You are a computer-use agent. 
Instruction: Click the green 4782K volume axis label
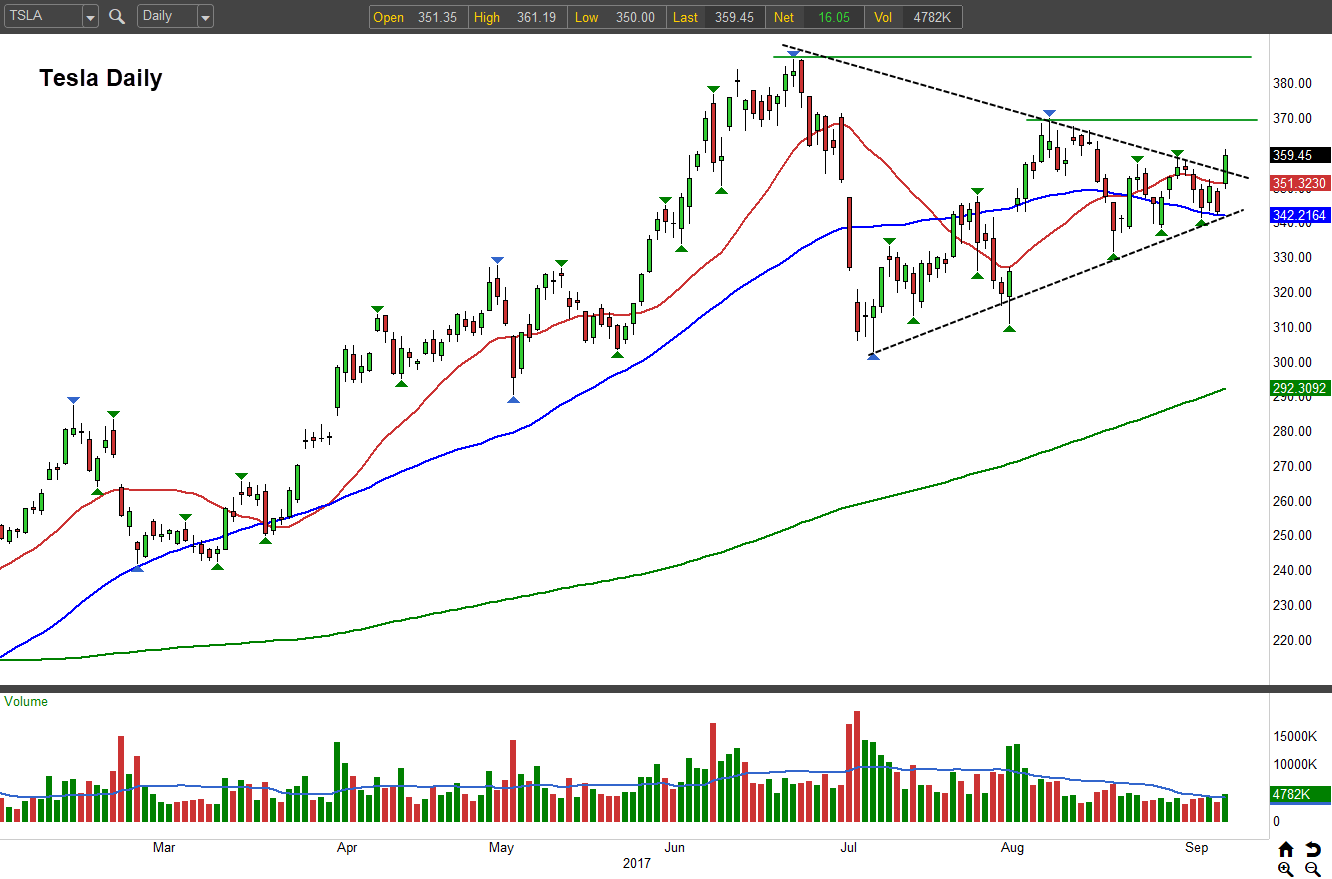coord(1300,795)
